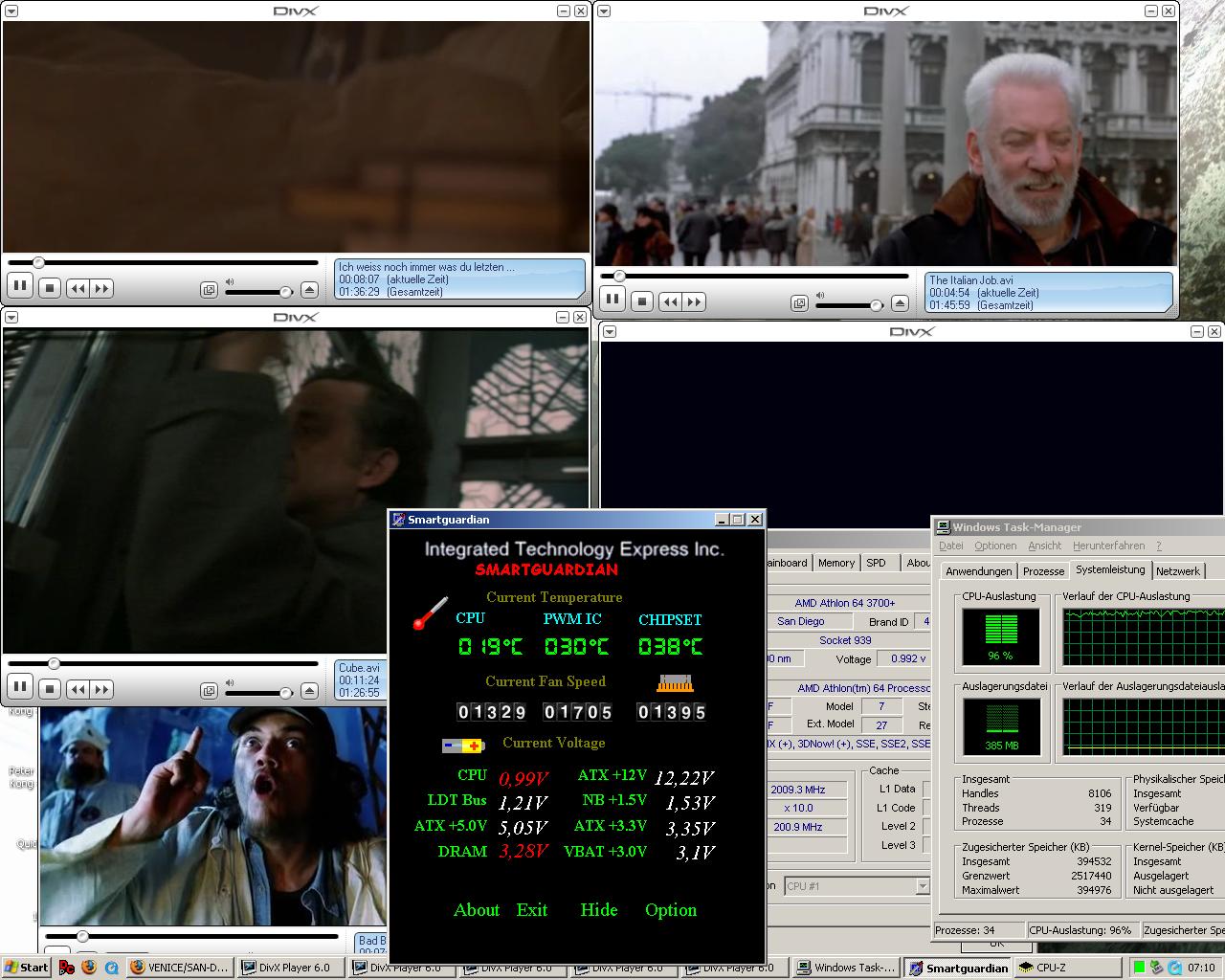Open menu arrow of The Italian Job DivX player
This screenshot has height=980, width=1225.
603,11
